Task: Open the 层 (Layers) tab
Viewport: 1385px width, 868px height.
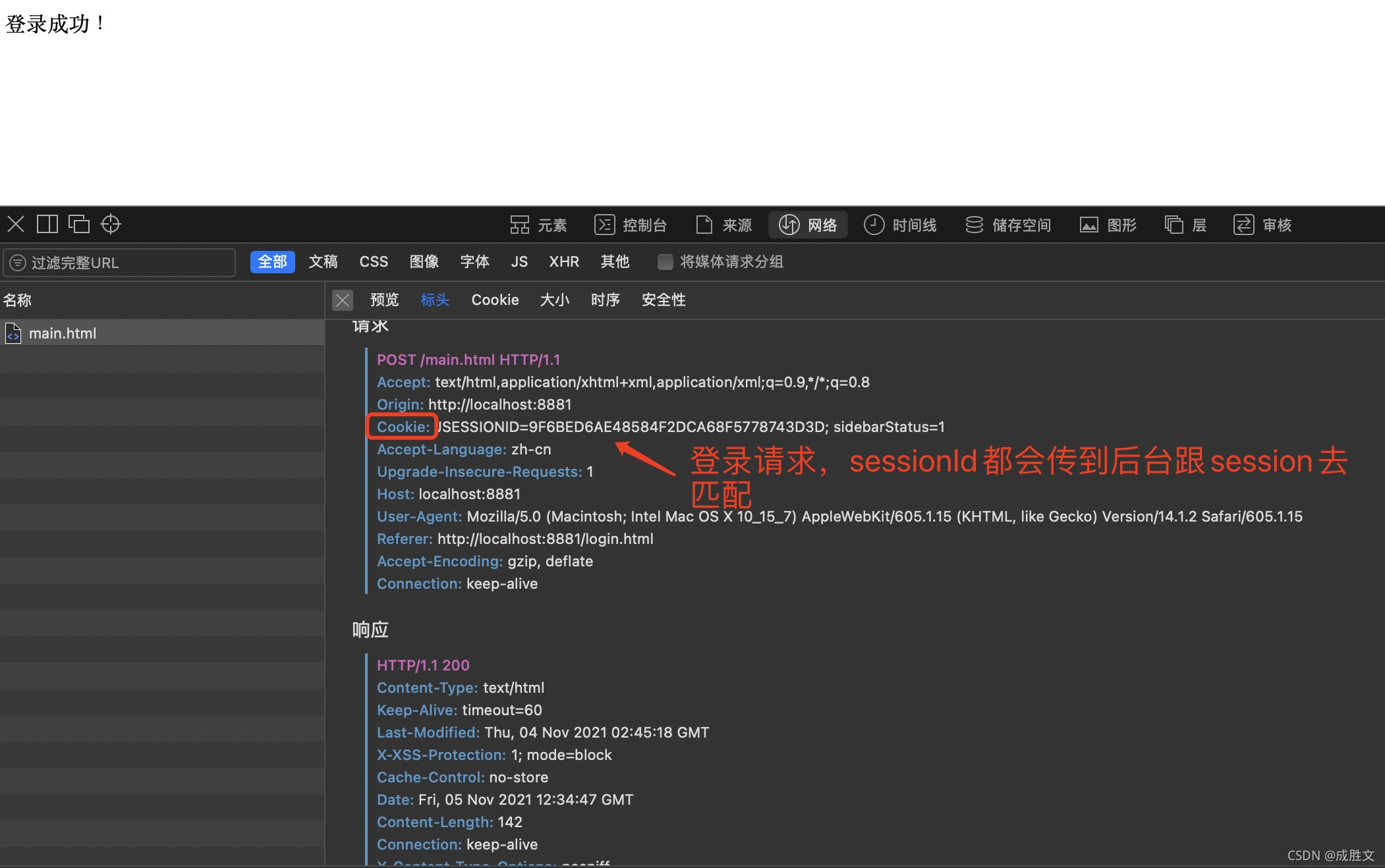Action: point(1185,225)
